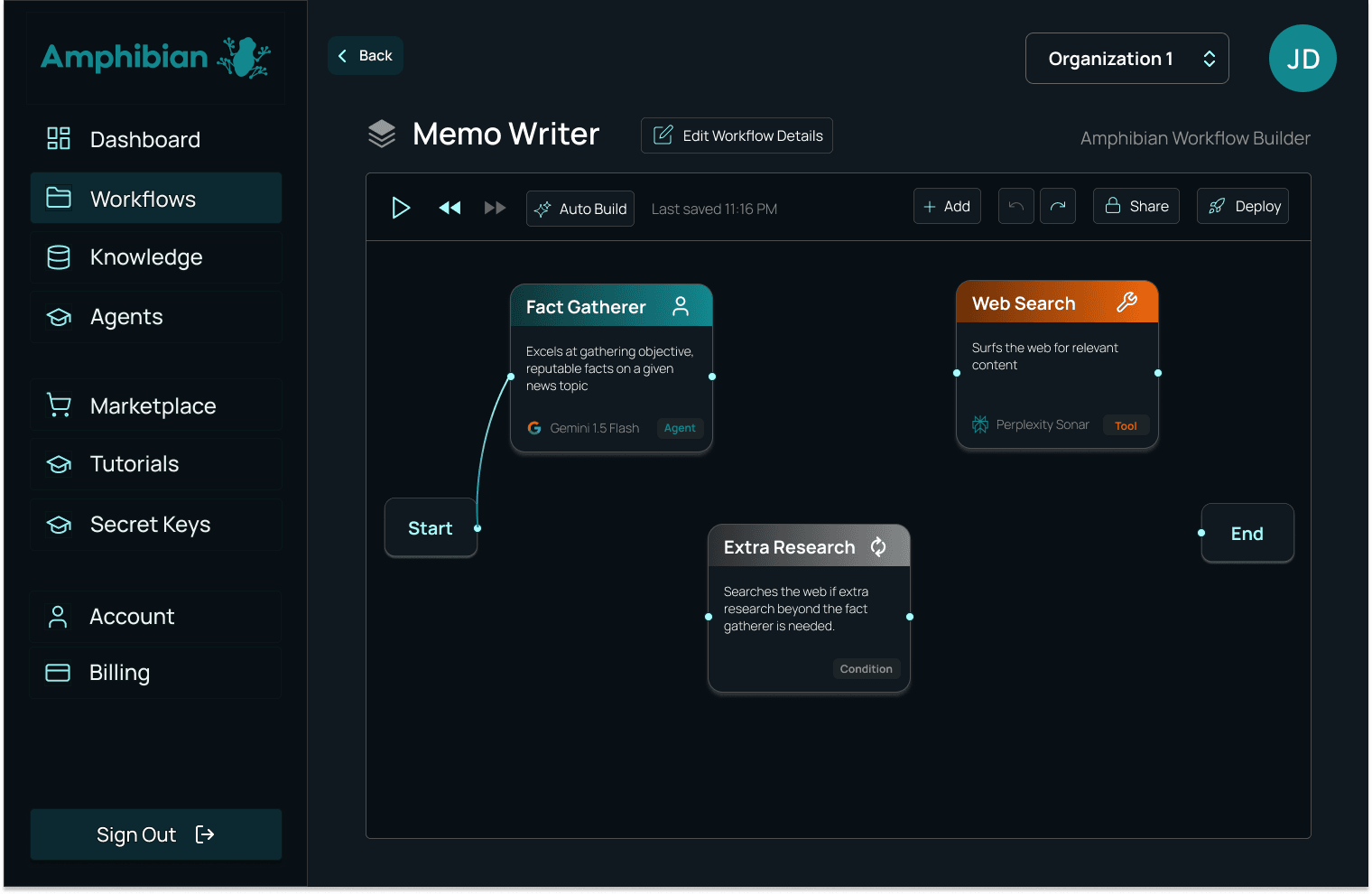Click the loop icon on Extra Research node

point(878,546)
